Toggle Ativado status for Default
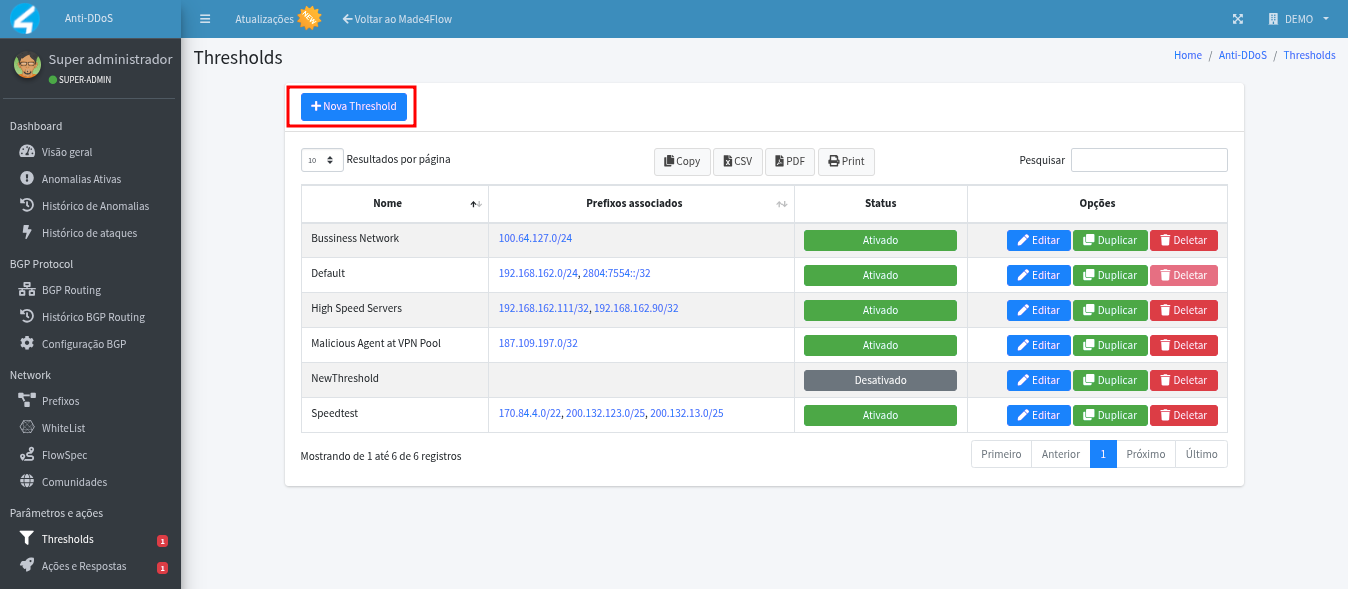 (880, 275)
